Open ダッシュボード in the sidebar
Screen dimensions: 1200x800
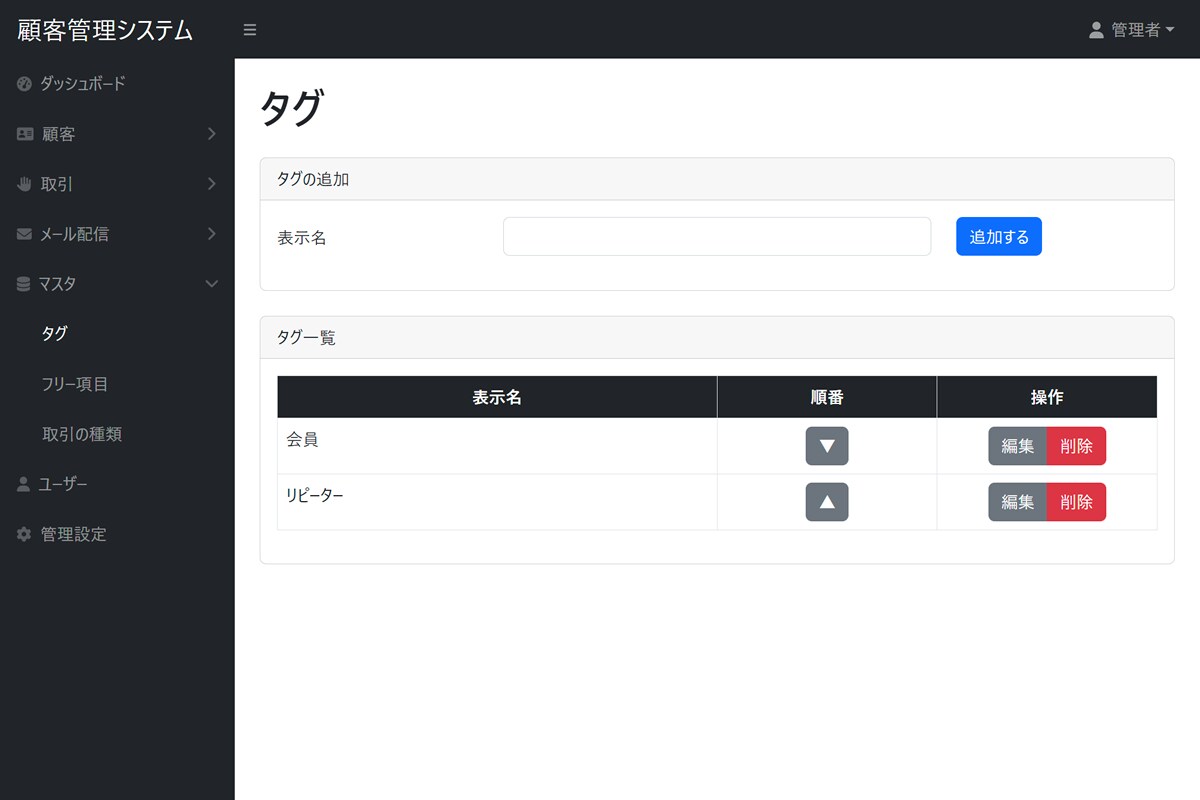(117, 84)
